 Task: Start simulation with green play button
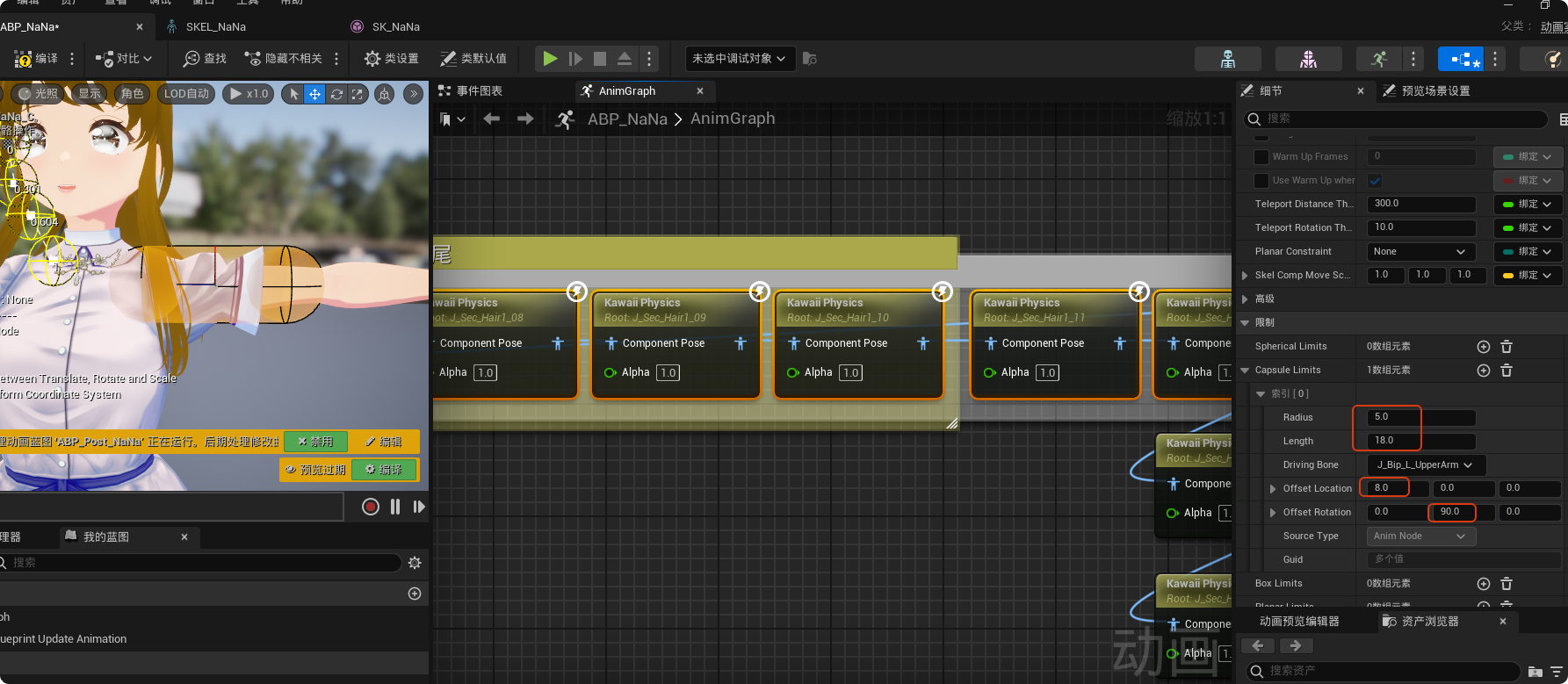550,59
